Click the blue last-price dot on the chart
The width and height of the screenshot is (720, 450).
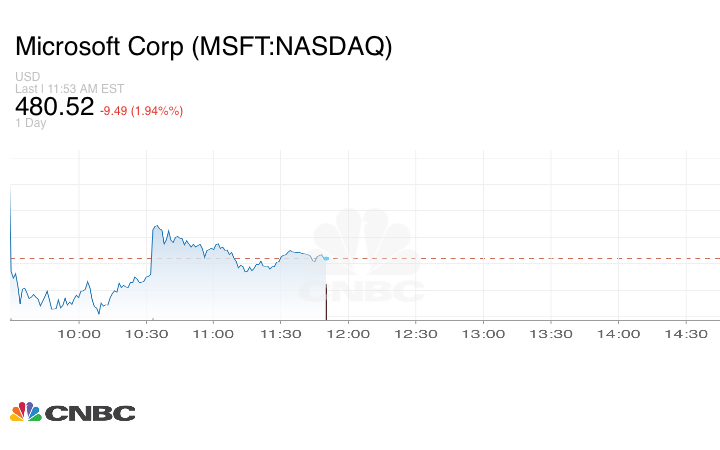(326, 258)
